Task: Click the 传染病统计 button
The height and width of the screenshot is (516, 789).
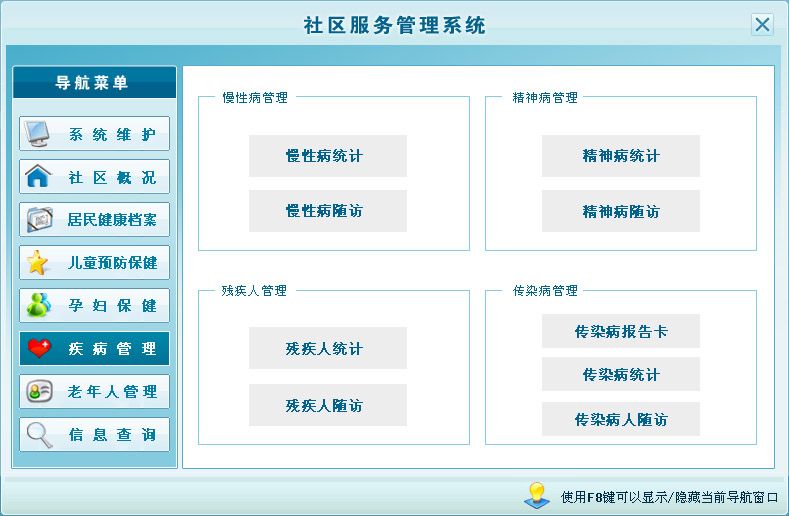Action: [620, 374]
